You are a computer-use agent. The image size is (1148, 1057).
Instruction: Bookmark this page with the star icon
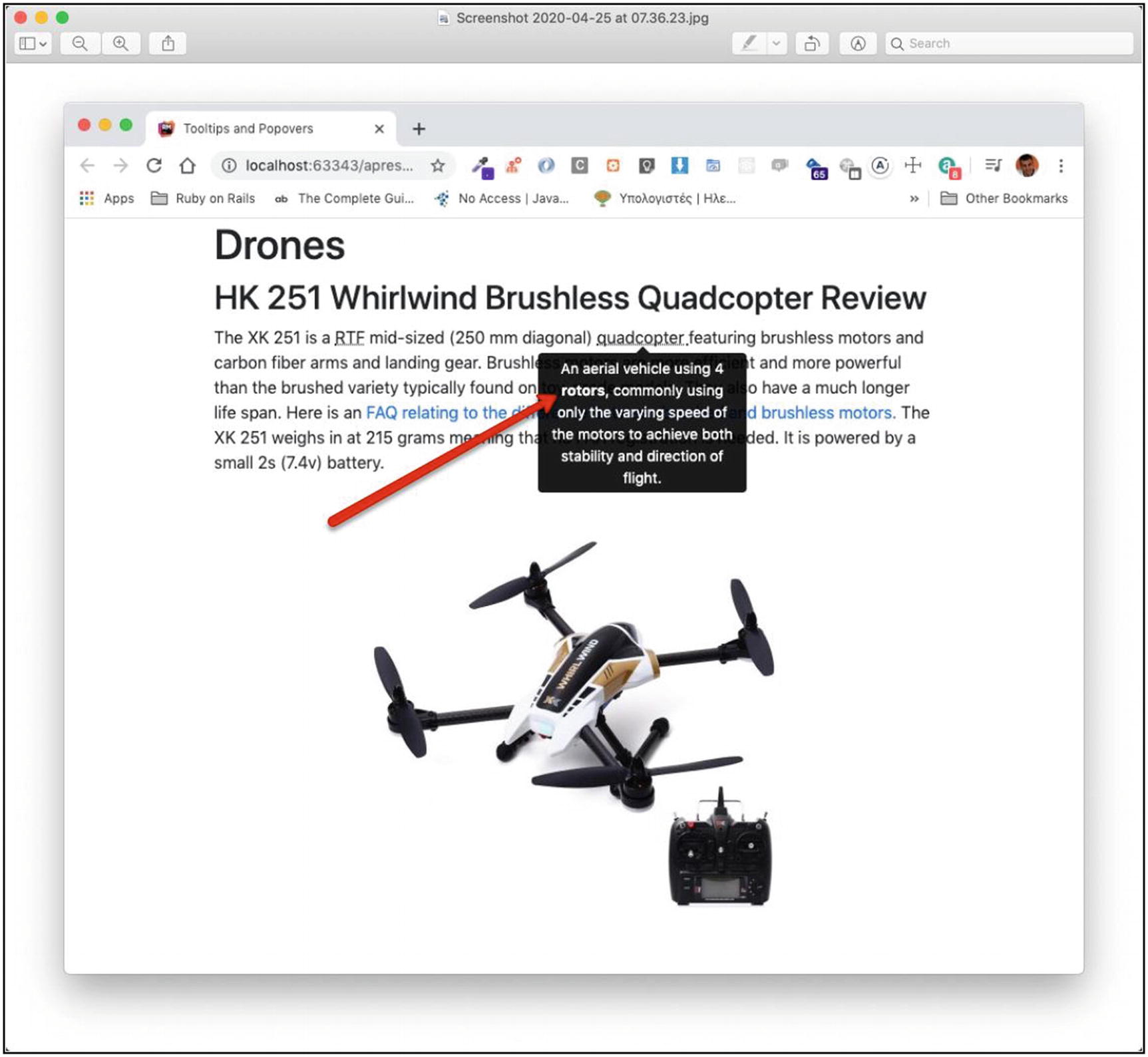click(x=439, y=166)
